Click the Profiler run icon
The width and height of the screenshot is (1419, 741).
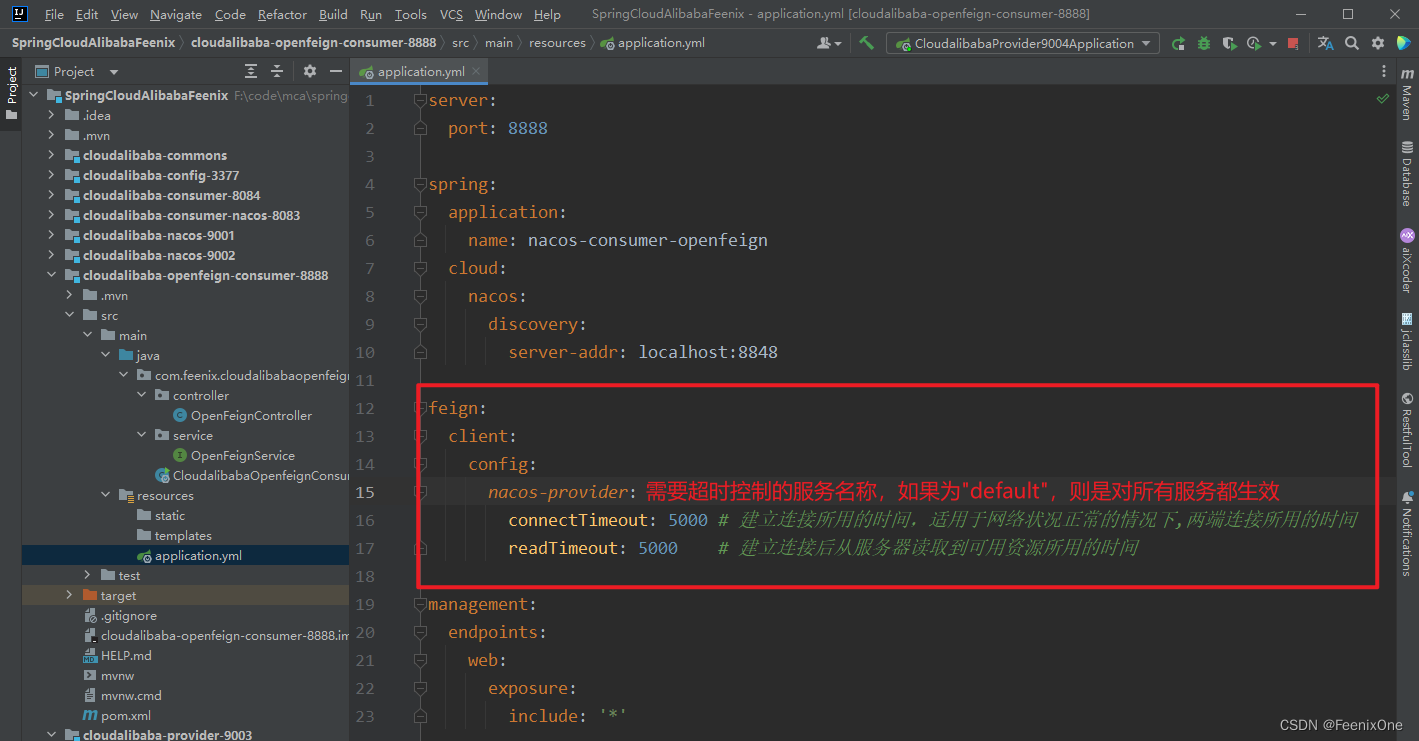tap(1254, 43)
